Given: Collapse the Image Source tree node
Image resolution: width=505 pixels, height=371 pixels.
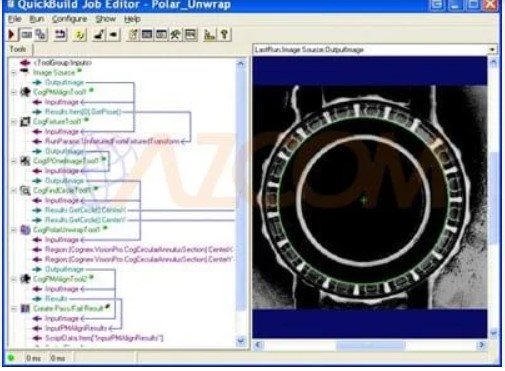Looking at the screenshot, I should coord(14,72).
